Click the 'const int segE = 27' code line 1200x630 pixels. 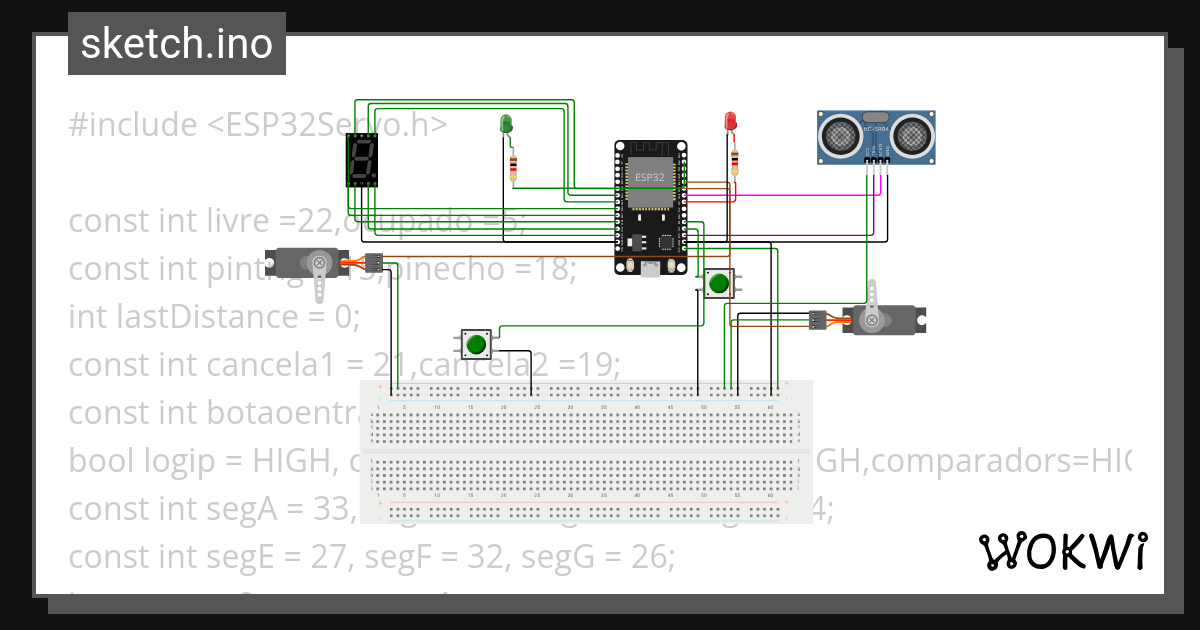pyautogui.click(x=200, y=556)
